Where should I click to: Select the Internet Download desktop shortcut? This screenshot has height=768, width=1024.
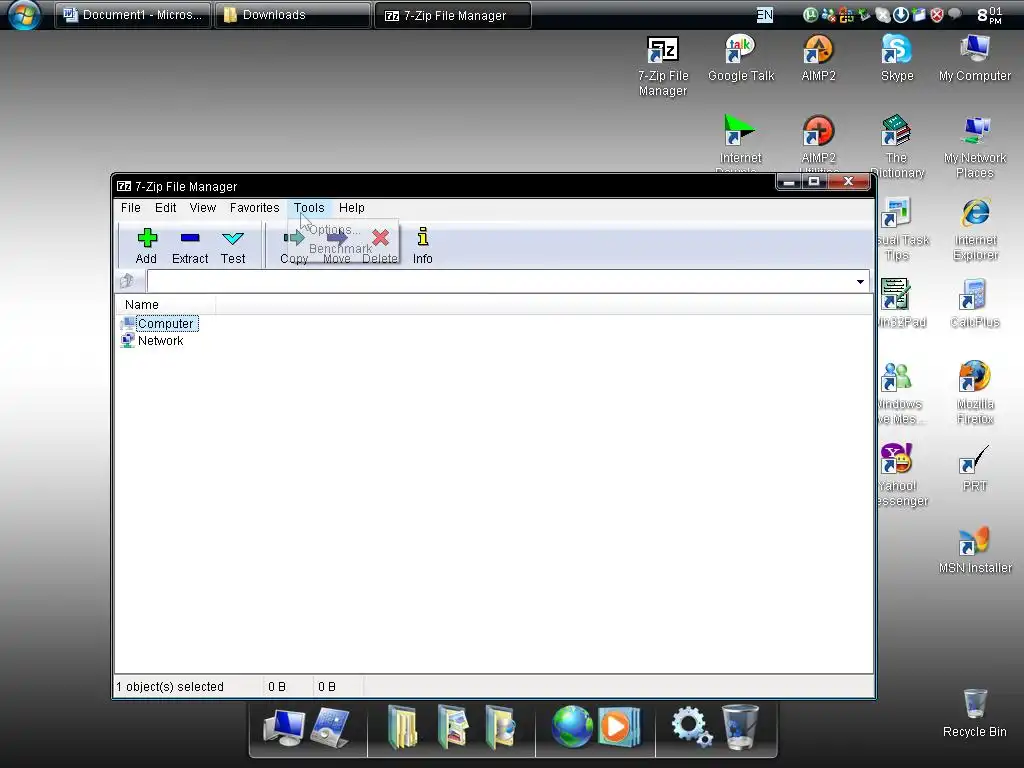point(740,142)
